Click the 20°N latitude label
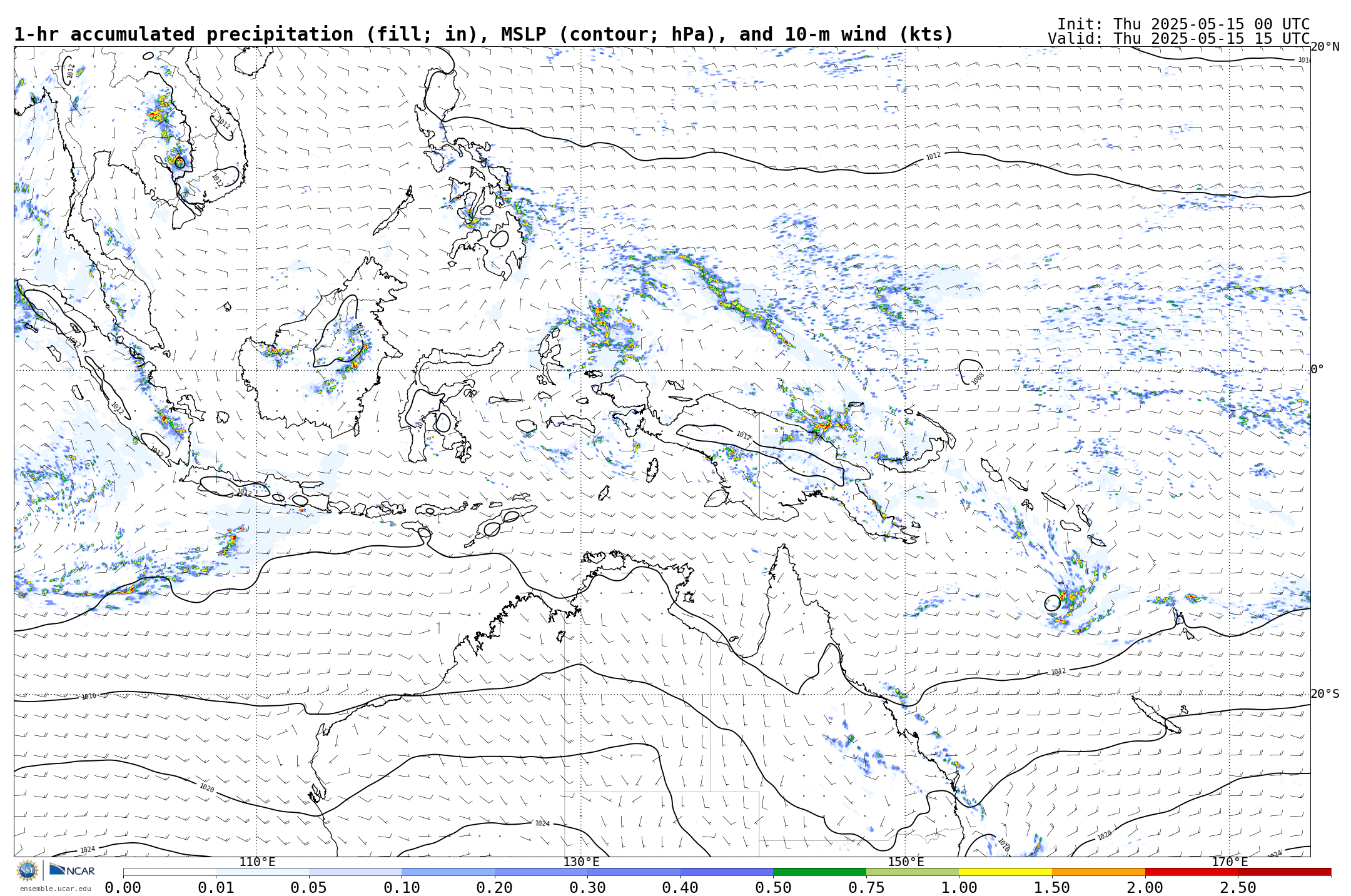The image size is (1351, 896). [x=1325, y=47]
